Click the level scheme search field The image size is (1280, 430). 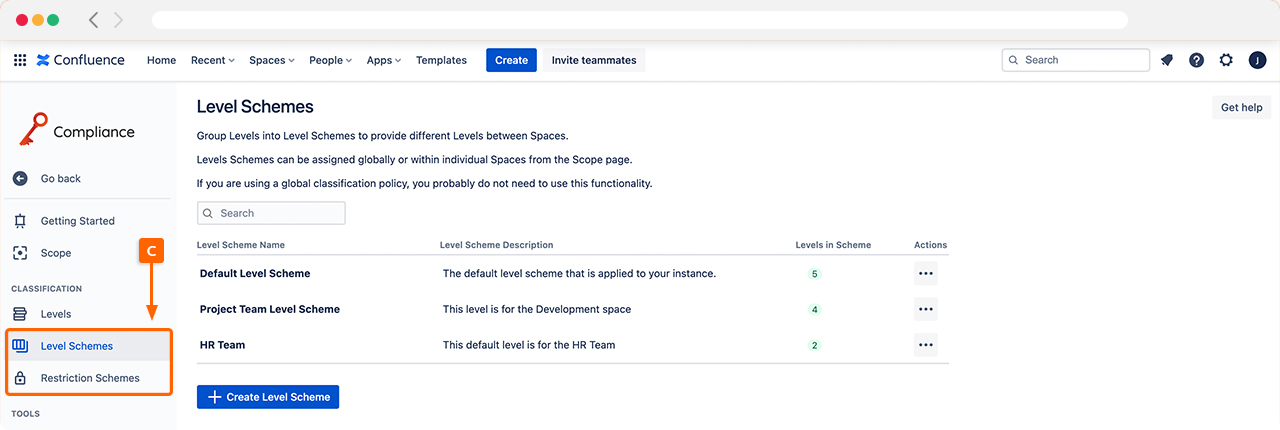(x=272, y=213)
